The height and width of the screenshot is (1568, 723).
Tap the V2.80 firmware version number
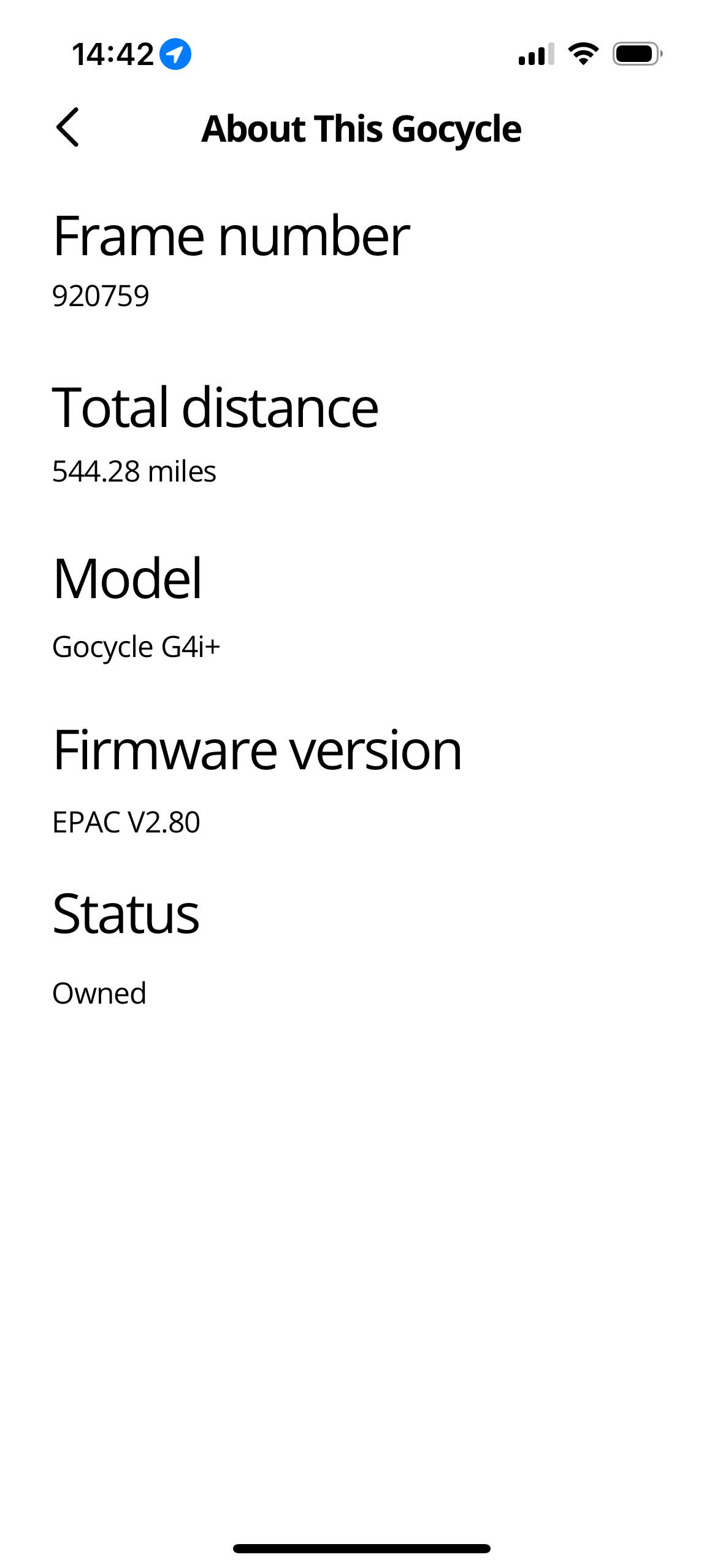pos(164,823)
